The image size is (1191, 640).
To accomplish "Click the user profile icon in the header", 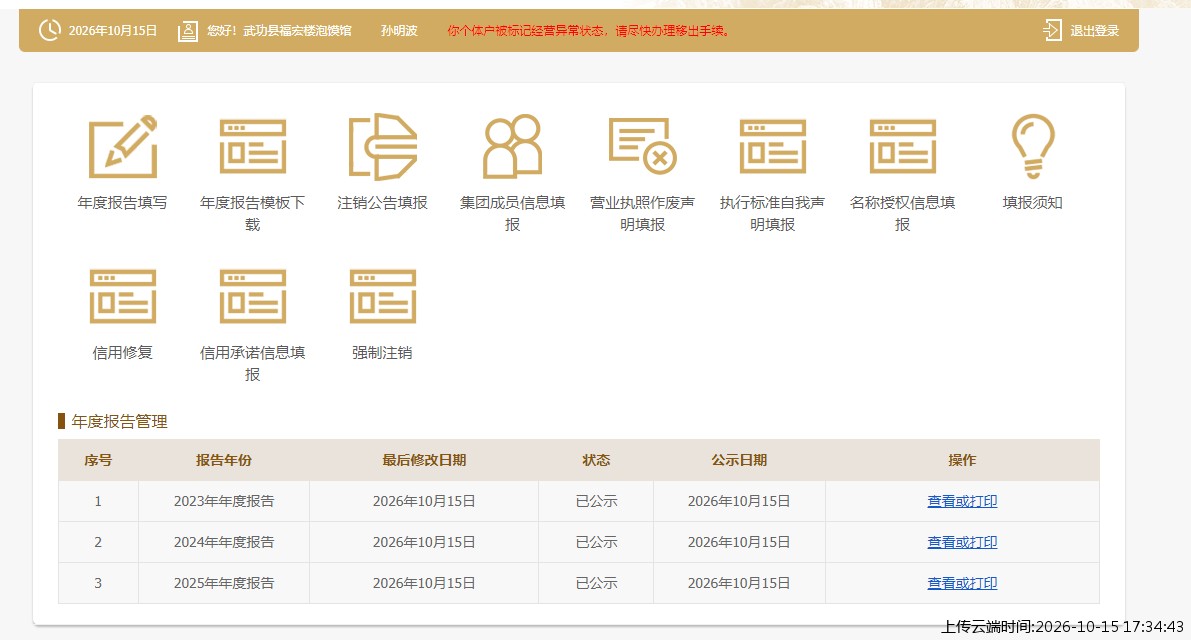I will [x=188, y=31].
